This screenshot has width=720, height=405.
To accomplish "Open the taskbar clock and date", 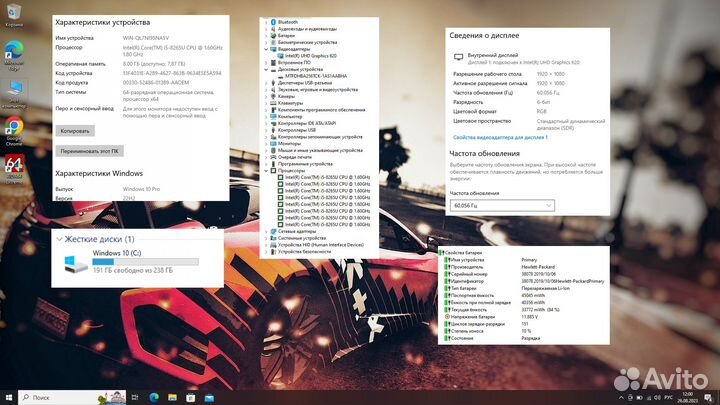I will click(x=687, y=398).
